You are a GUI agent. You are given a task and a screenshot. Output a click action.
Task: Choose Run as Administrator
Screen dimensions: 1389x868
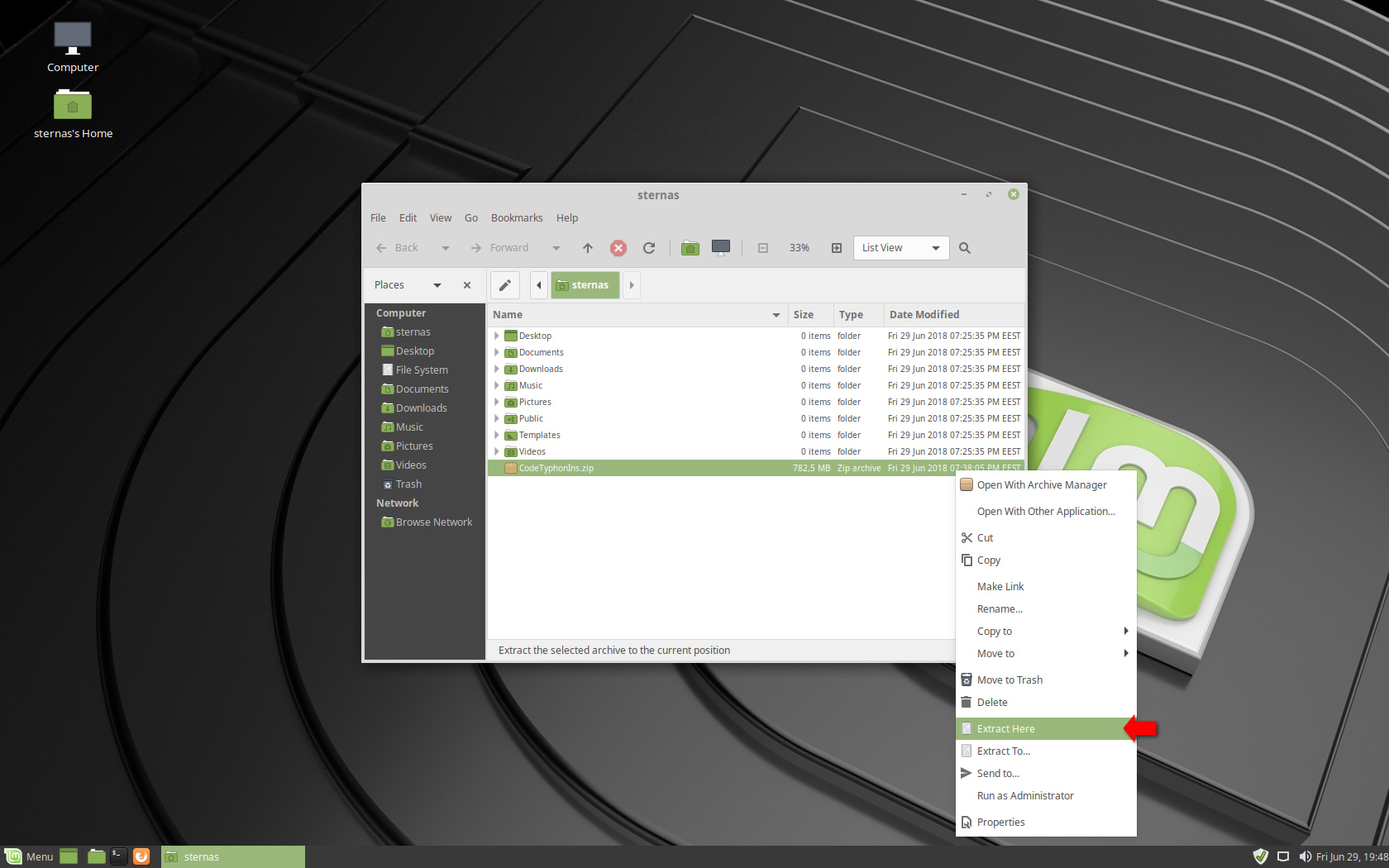(x=1046, y=796)
